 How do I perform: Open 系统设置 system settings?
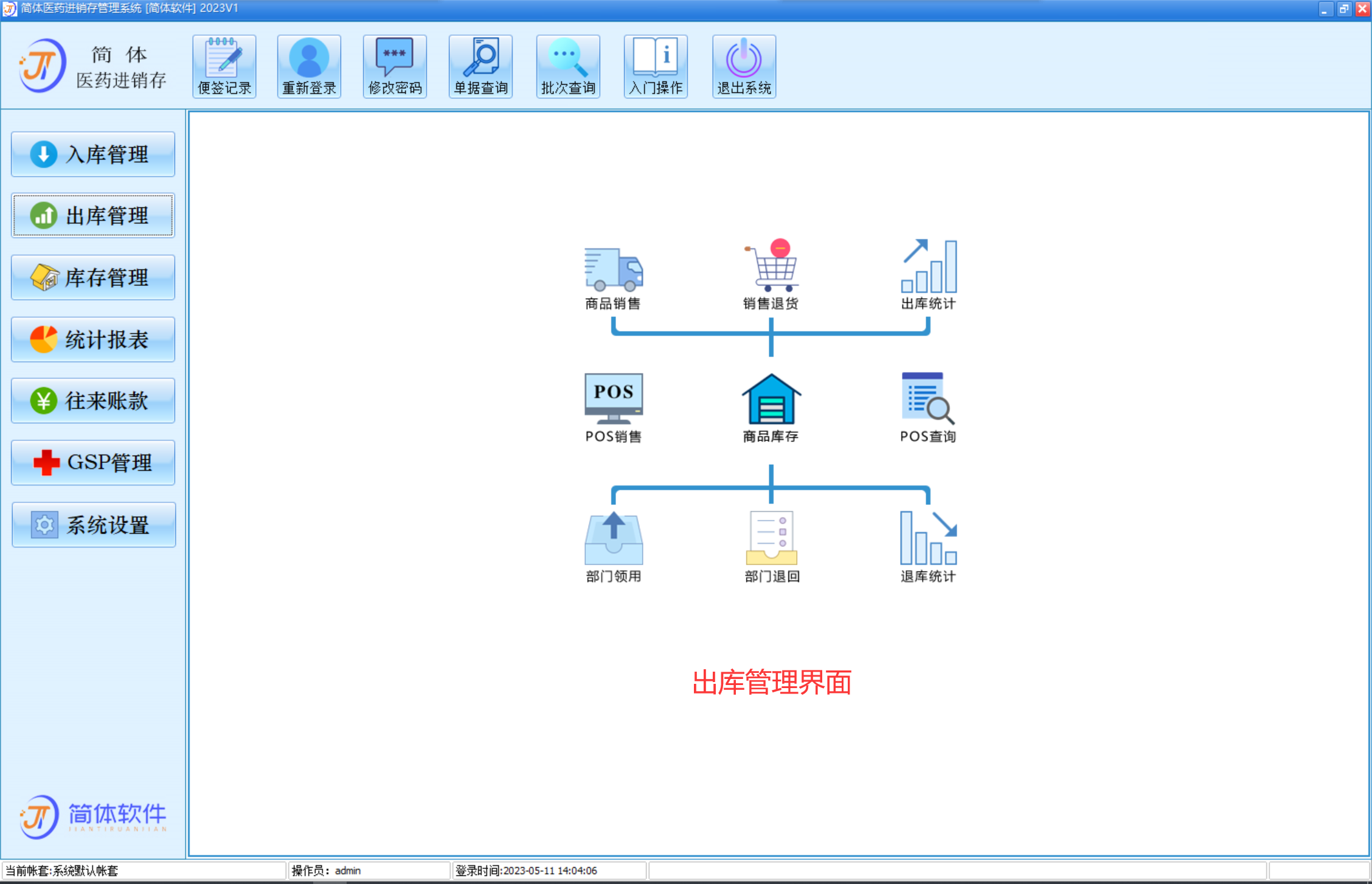pyautogui.click(x=94, y=524)
